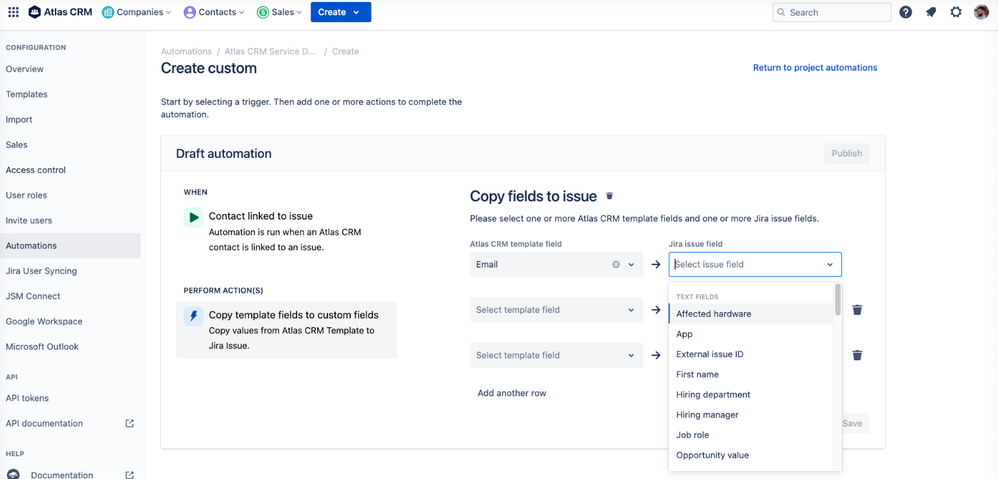The height and width of the screenshot is (479, 998).
Task: Open Overview in the sidebar
Action: pyautogui.click(x=70, y=69)
